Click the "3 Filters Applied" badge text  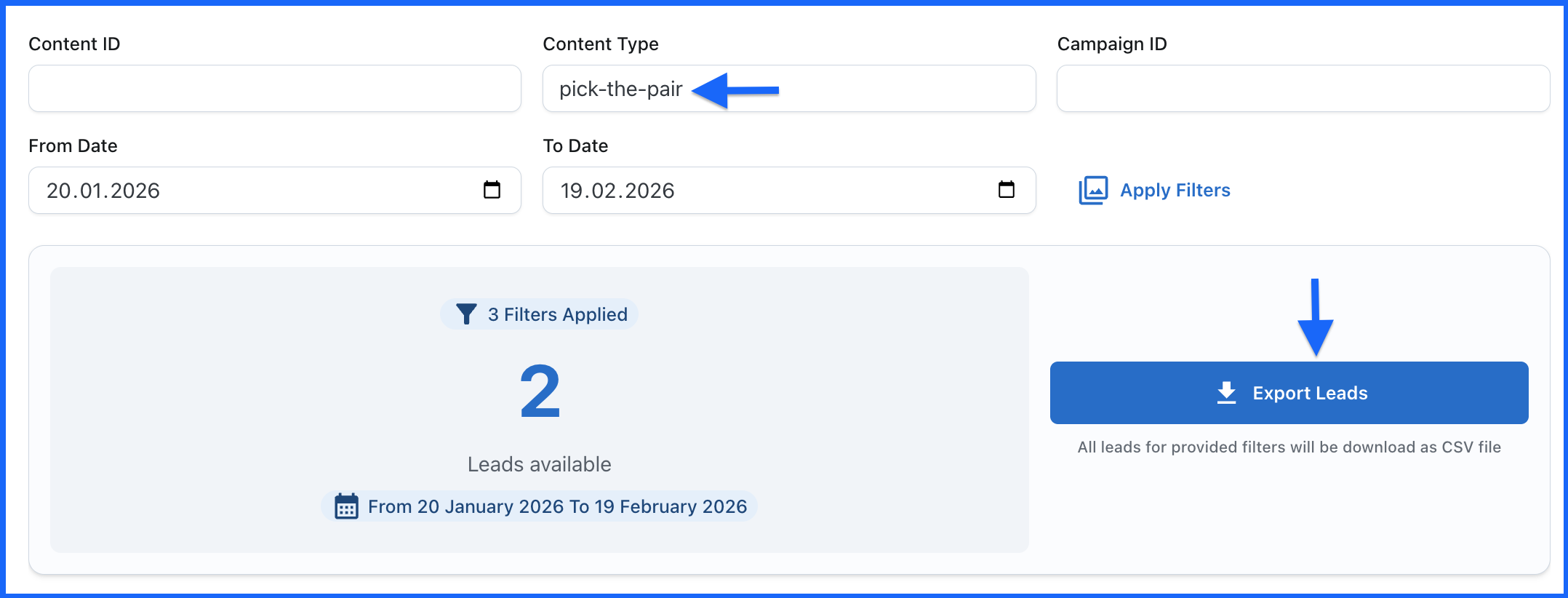[x=557, y=314]
